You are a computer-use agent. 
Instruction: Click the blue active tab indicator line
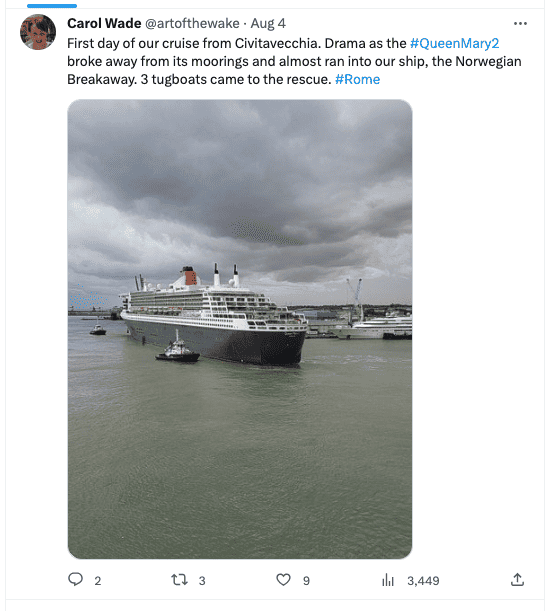click(x=52, y=6)
